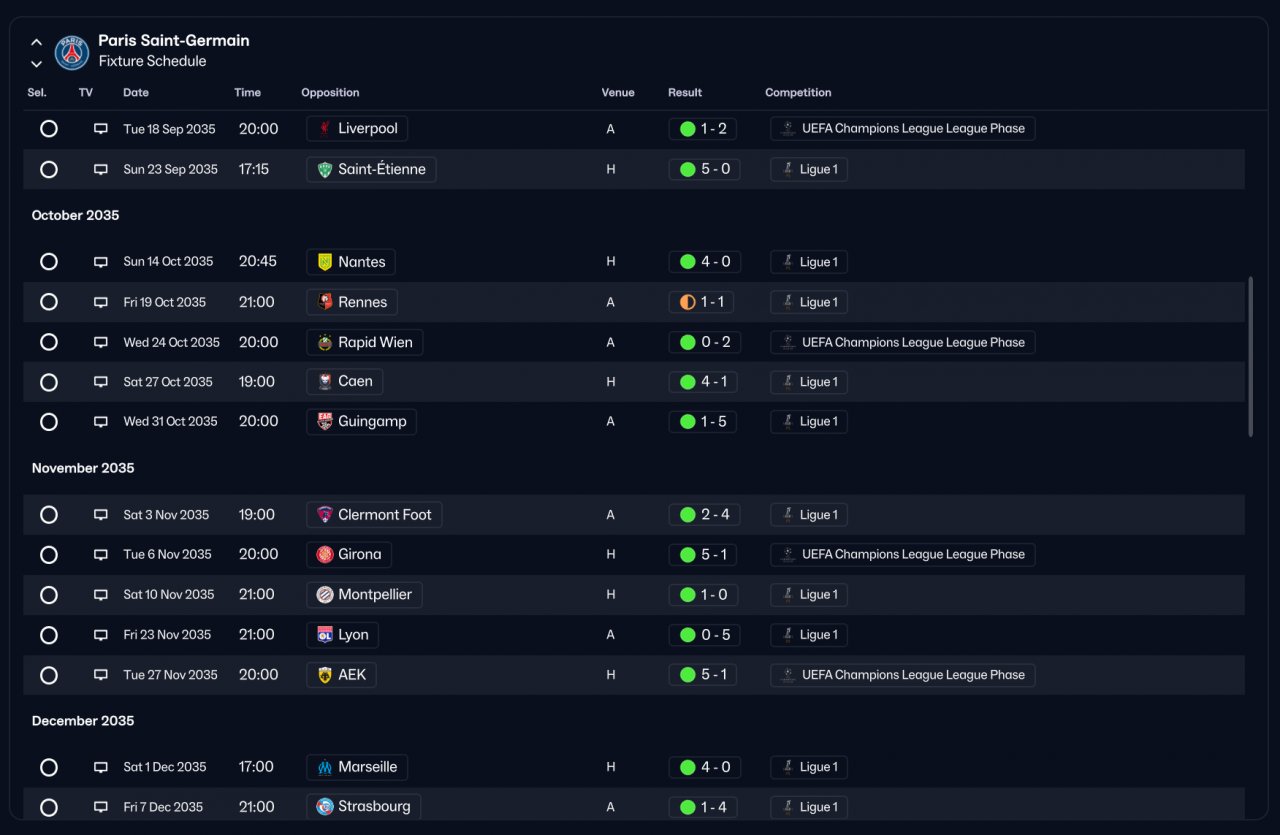Click the AEK club badge icon
The width and height of the screenshot is (1280, 835).
point(325,675)
